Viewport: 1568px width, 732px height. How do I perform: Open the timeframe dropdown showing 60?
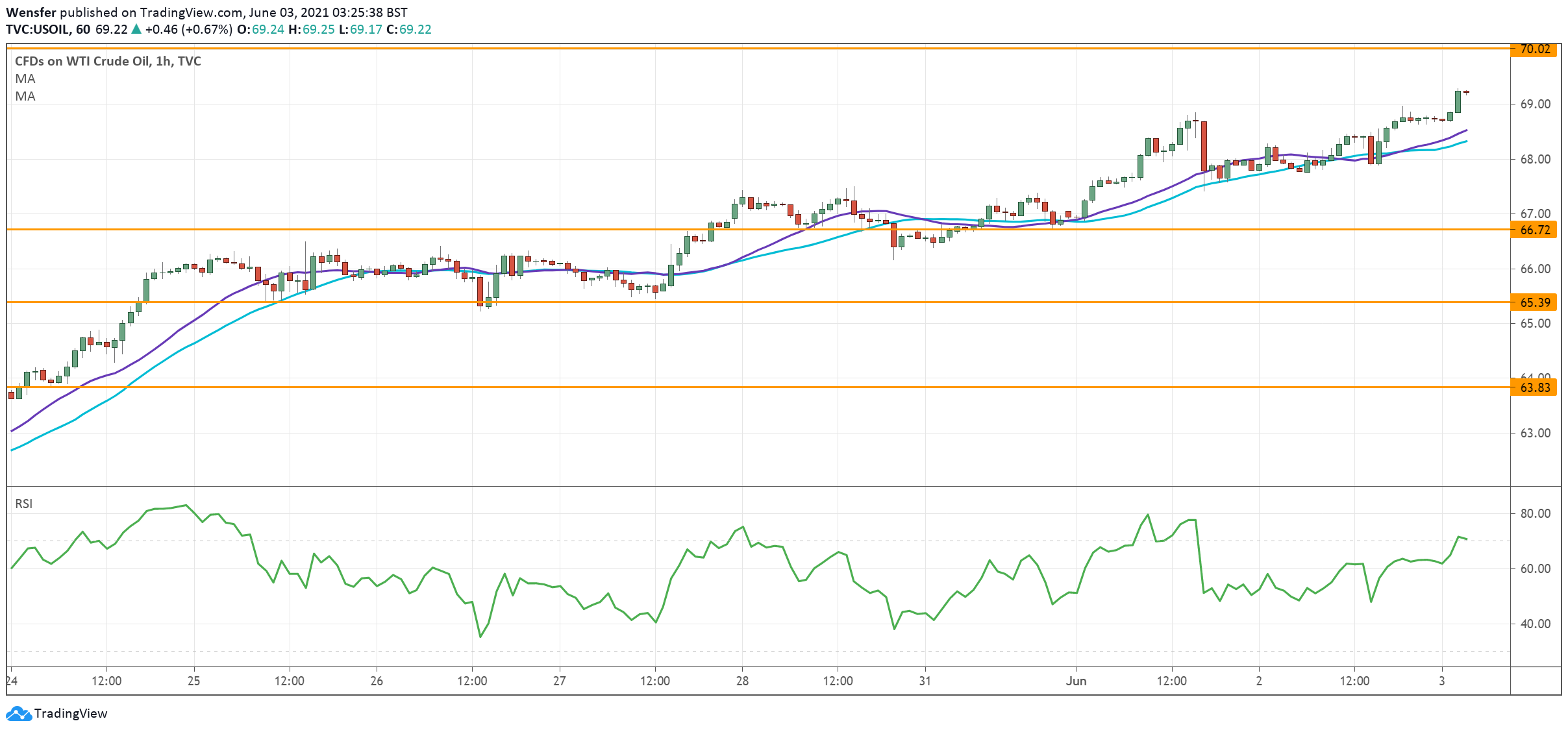(x=83, y=29)
